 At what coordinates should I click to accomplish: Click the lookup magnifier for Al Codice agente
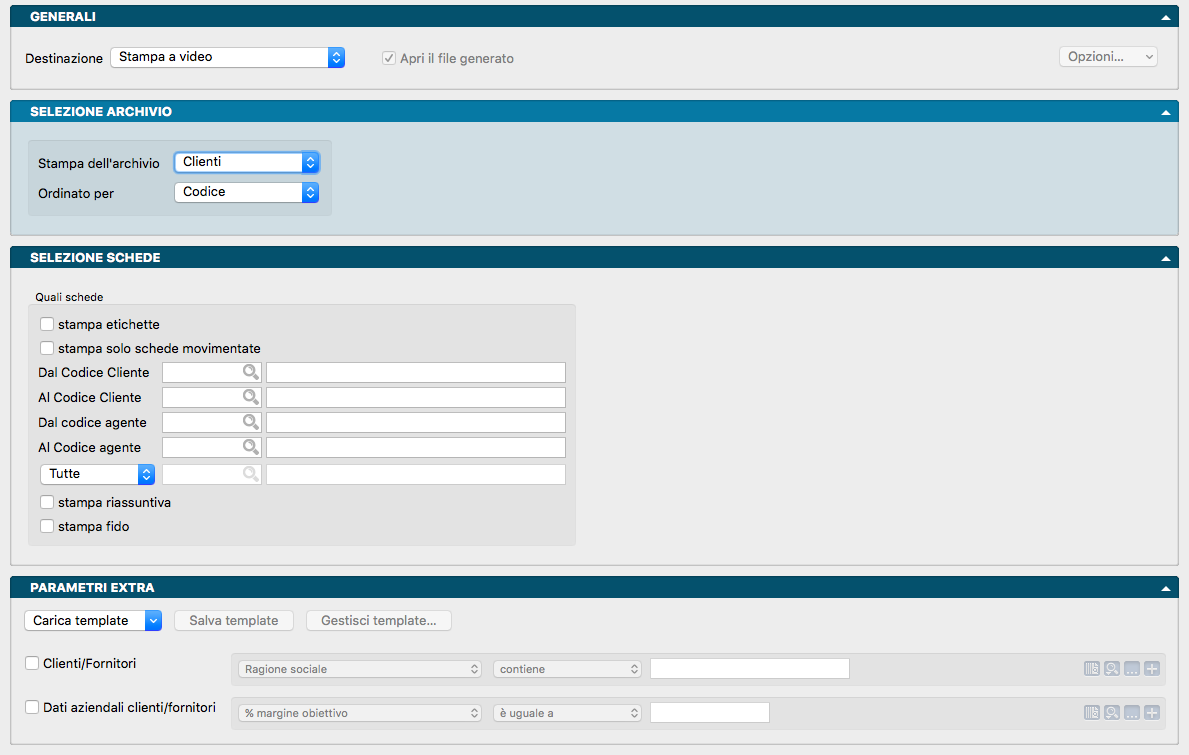click(x=251, y=448)
